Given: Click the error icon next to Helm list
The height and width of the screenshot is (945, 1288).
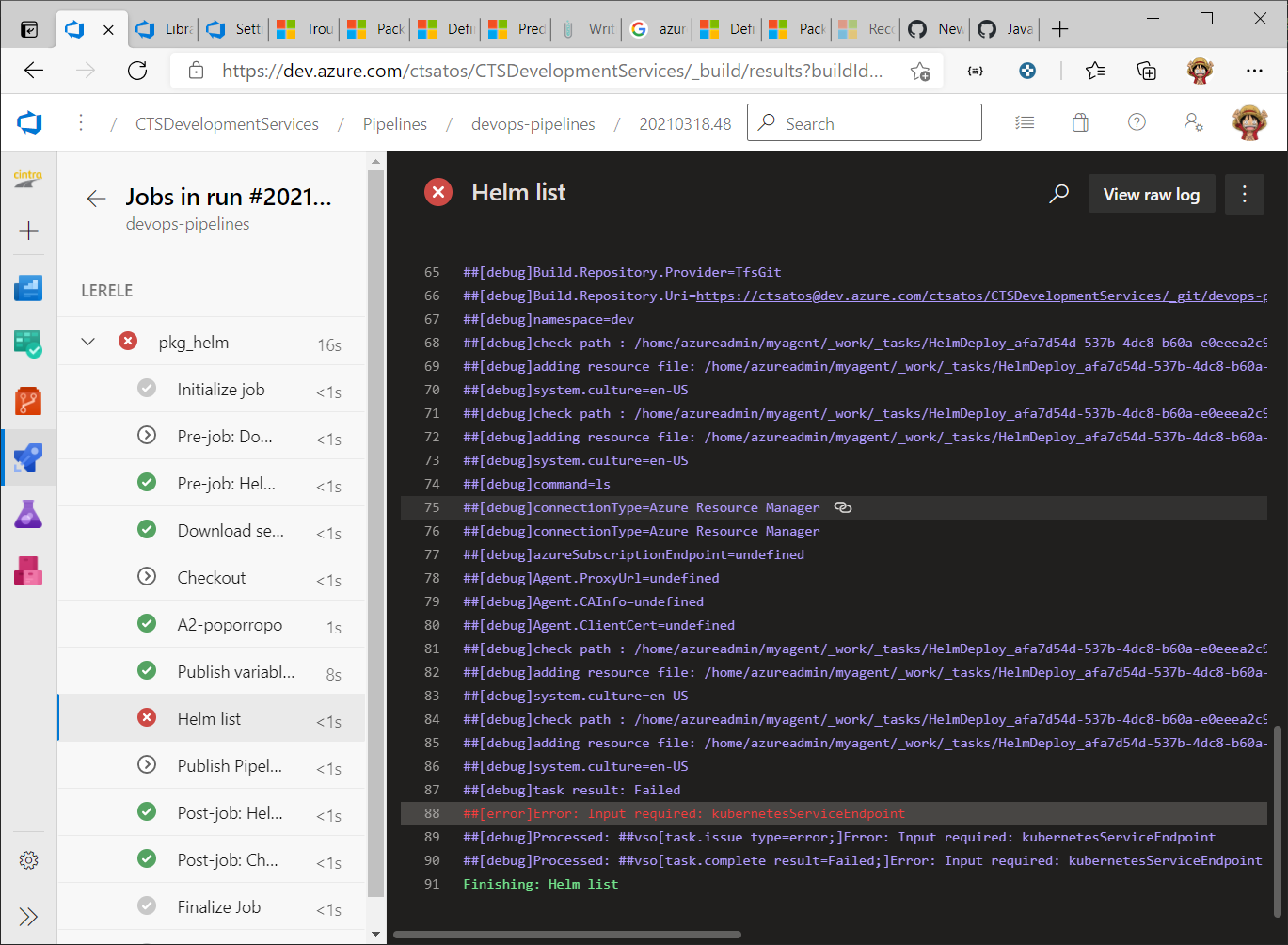Looking at the screenshot, I should (438, 192).
